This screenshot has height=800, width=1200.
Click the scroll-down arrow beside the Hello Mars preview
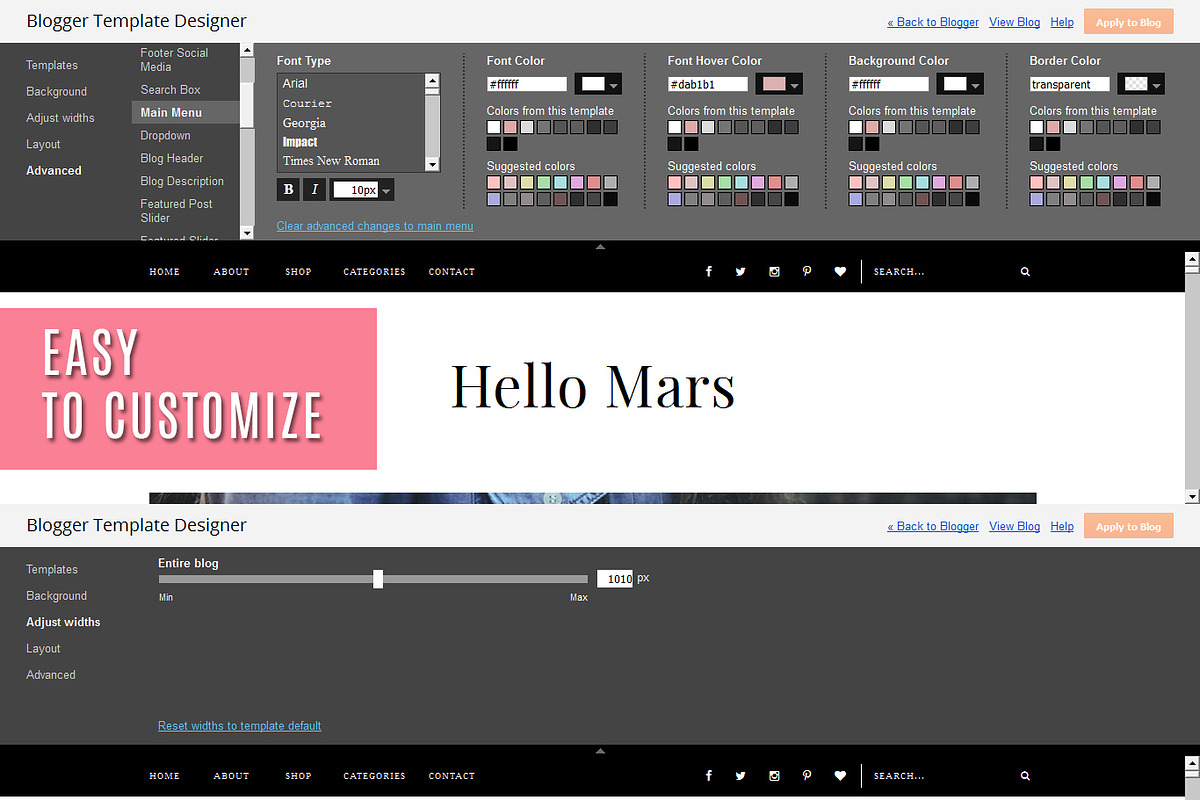[x=1192, y=496]
